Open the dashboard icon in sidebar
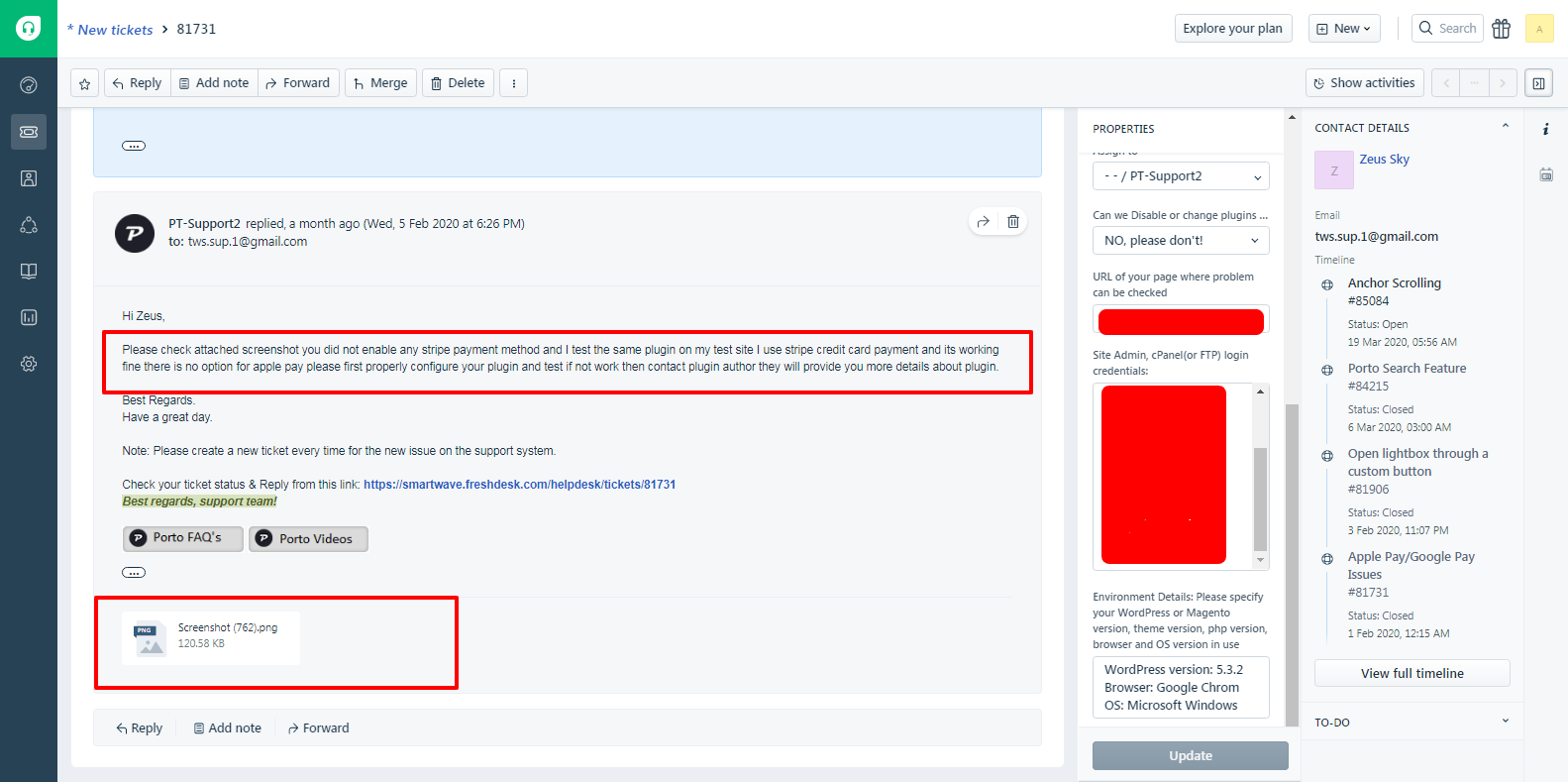 [x=29, y=85]
